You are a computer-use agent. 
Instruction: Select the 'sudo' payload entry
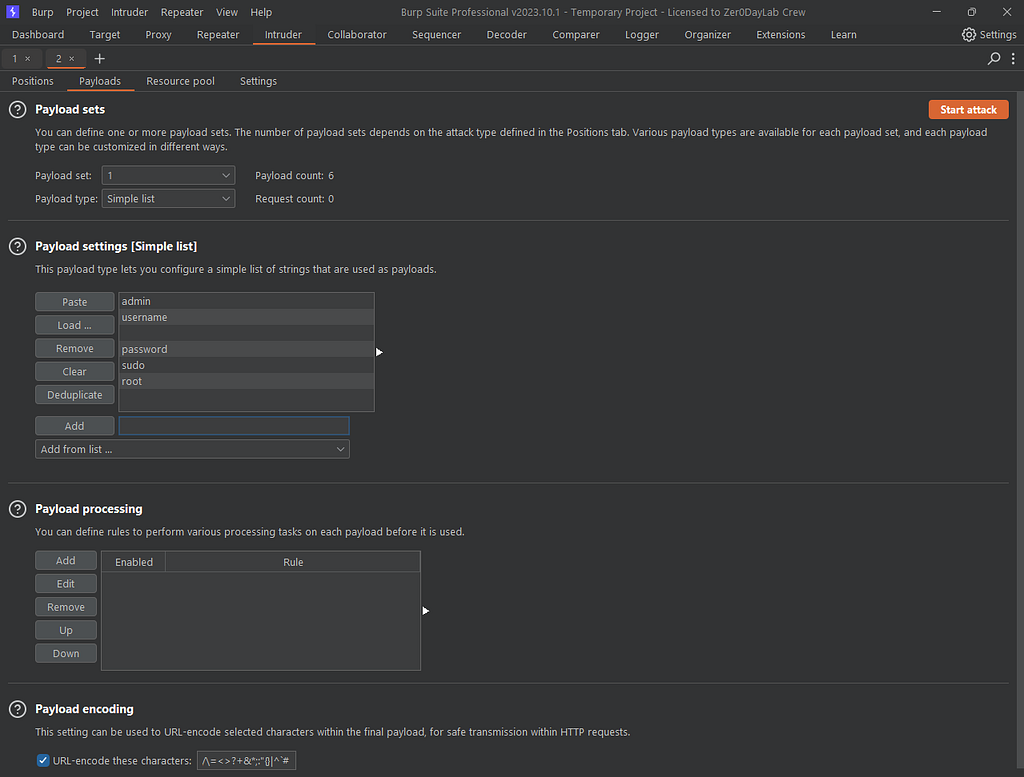pyautogui.click(x=246, y=365)
